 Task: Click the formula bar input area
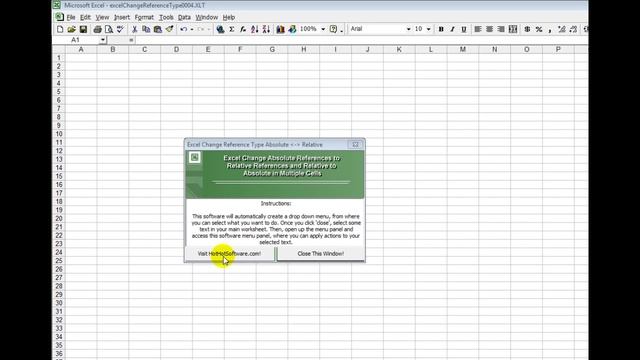tap(361, 40)
